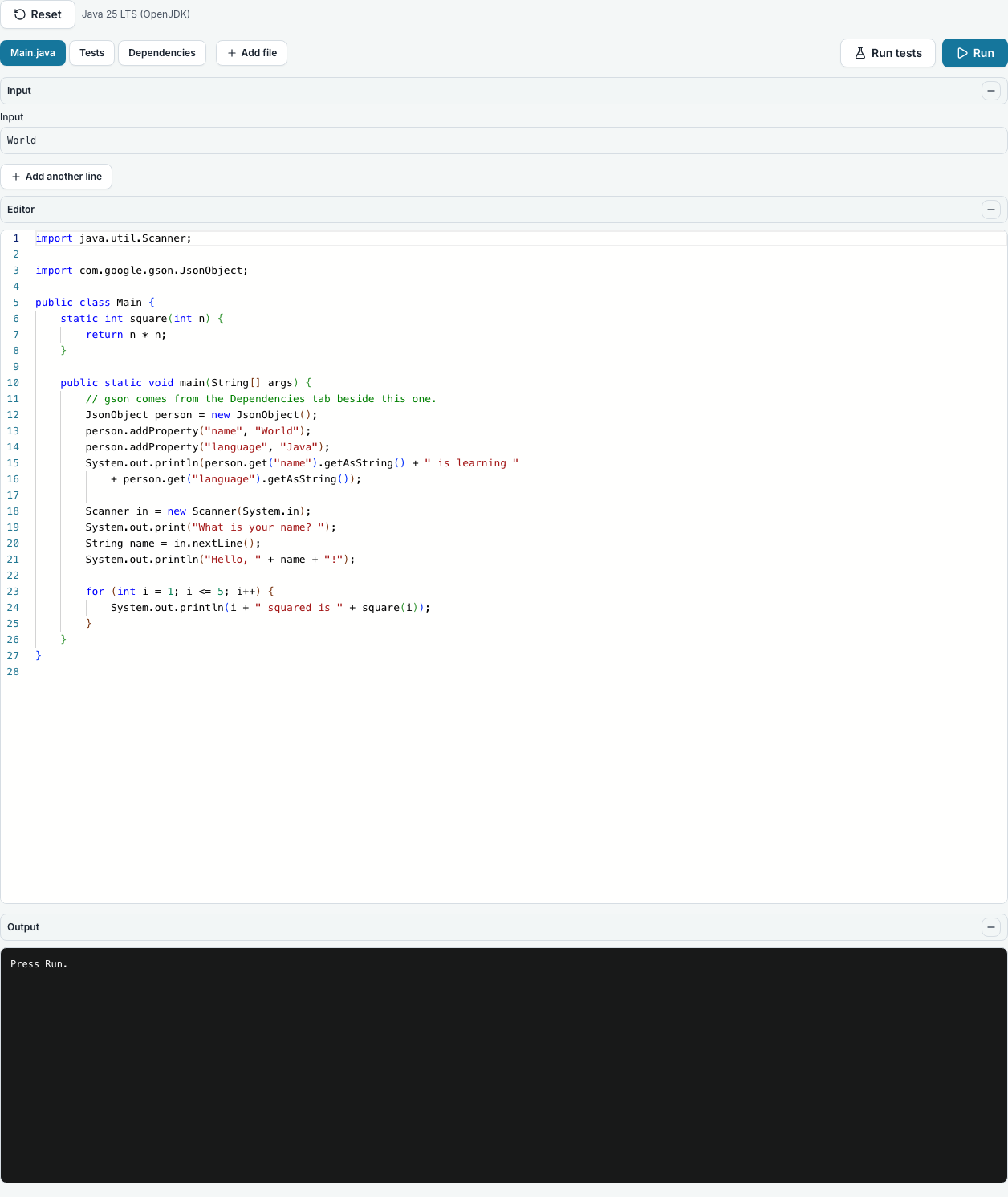Click line number 28 in editor gutter
Screen dimensions: 1008x1197
[x=13, y=672]
